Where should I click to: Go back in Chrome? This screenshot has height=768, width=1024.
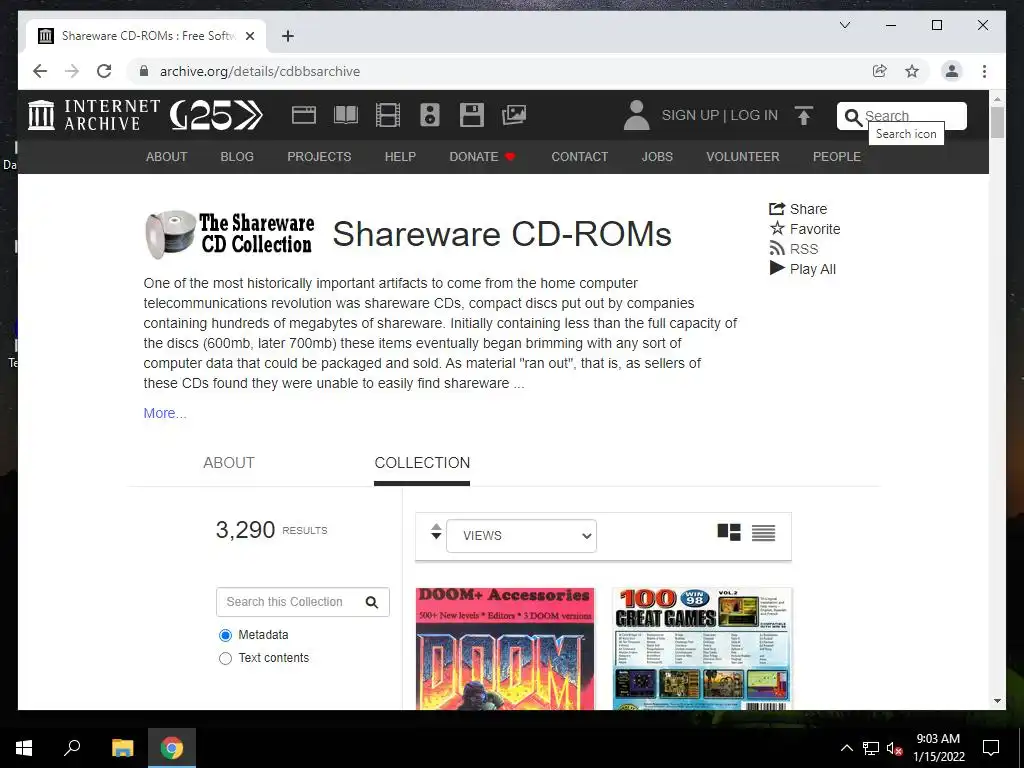tap(40, 71)
